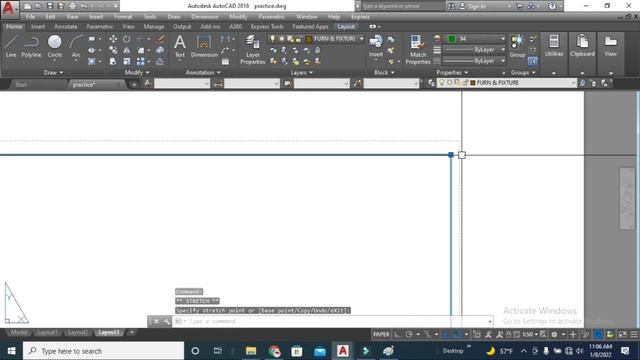The image size is (640, 360).
Task: Click Sign In button
Action: (x=477, y=6)
